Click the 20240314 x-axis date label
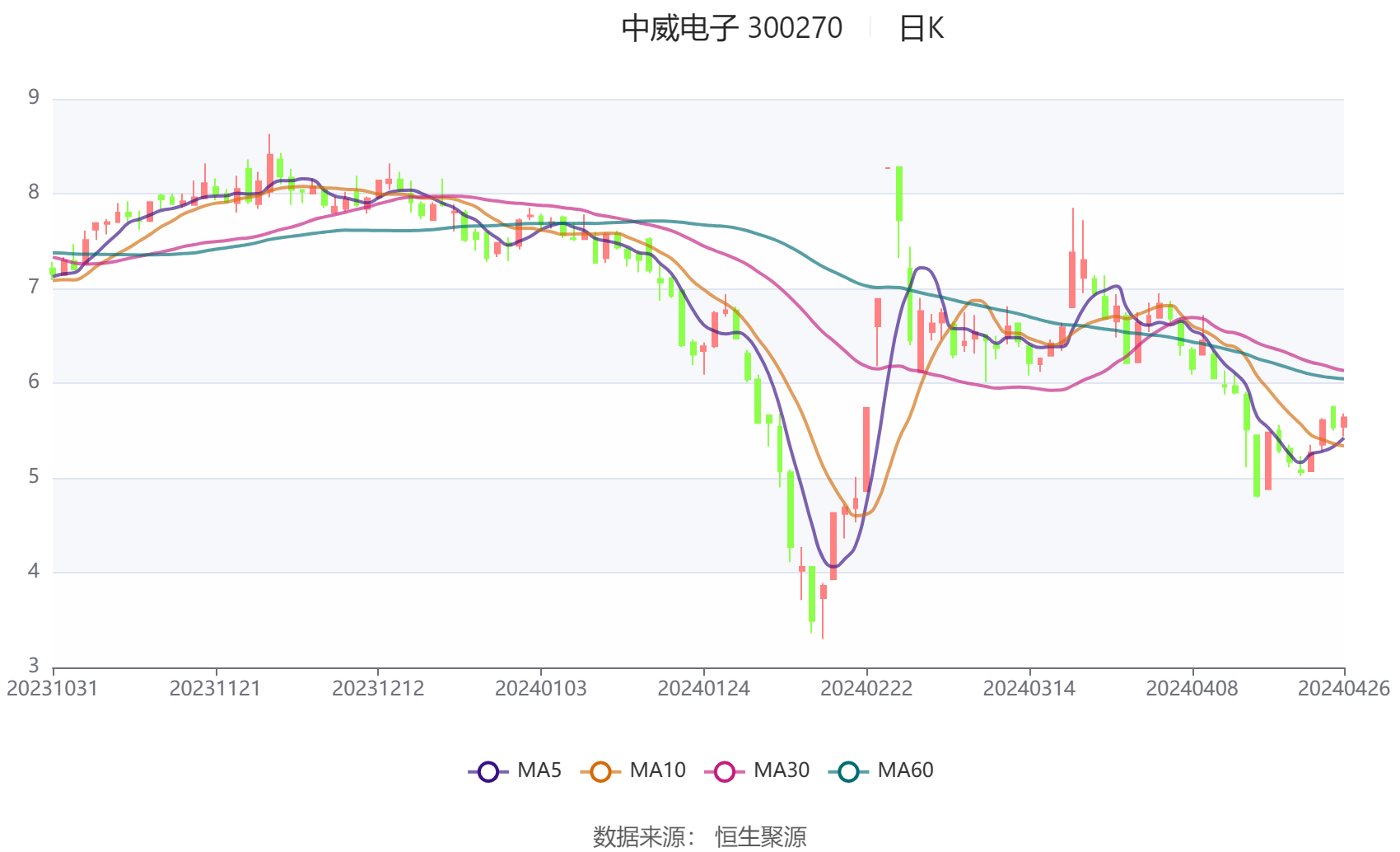This screenshot has width=1400, height=852. tap(1029, 689)
